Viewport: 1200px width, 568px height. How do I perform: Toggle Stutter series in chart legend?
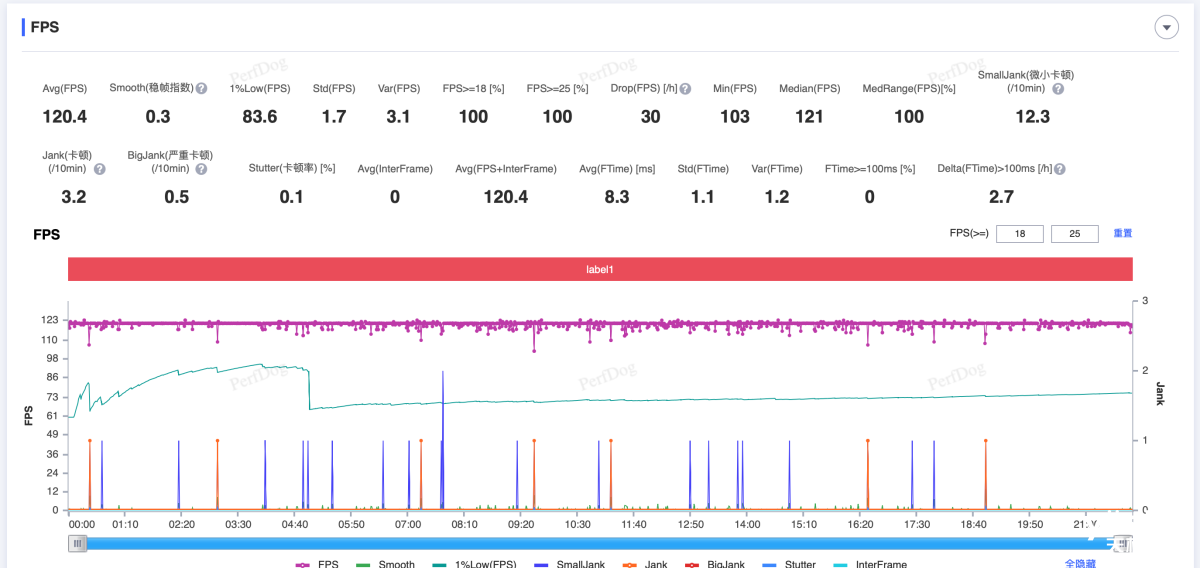pos(789,564)
